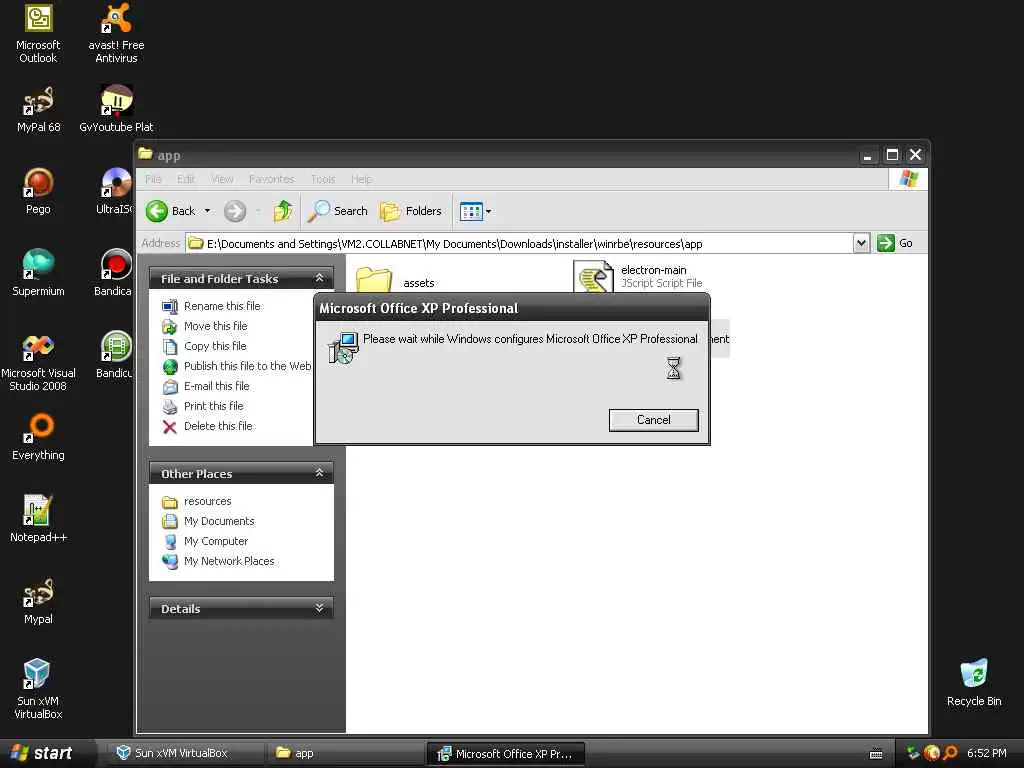Open Notepad++ desktop shortcut
The width and height of the screenshot is (1024, 768).
[x=38, y=519]
